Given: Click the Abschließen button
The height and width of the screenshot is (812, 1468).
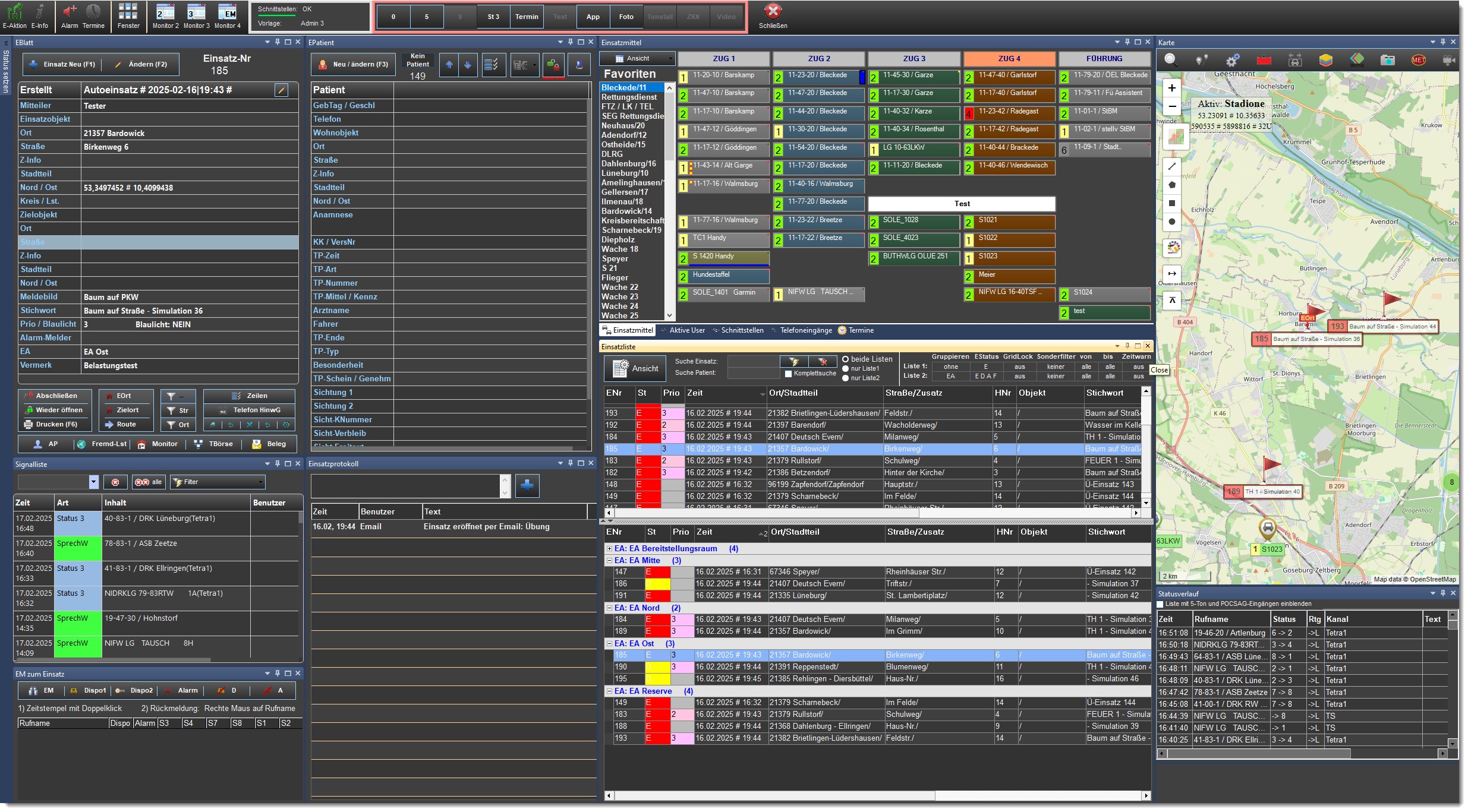Looking at the screenshot, I should pyautogui.click(x=56, y=396).
